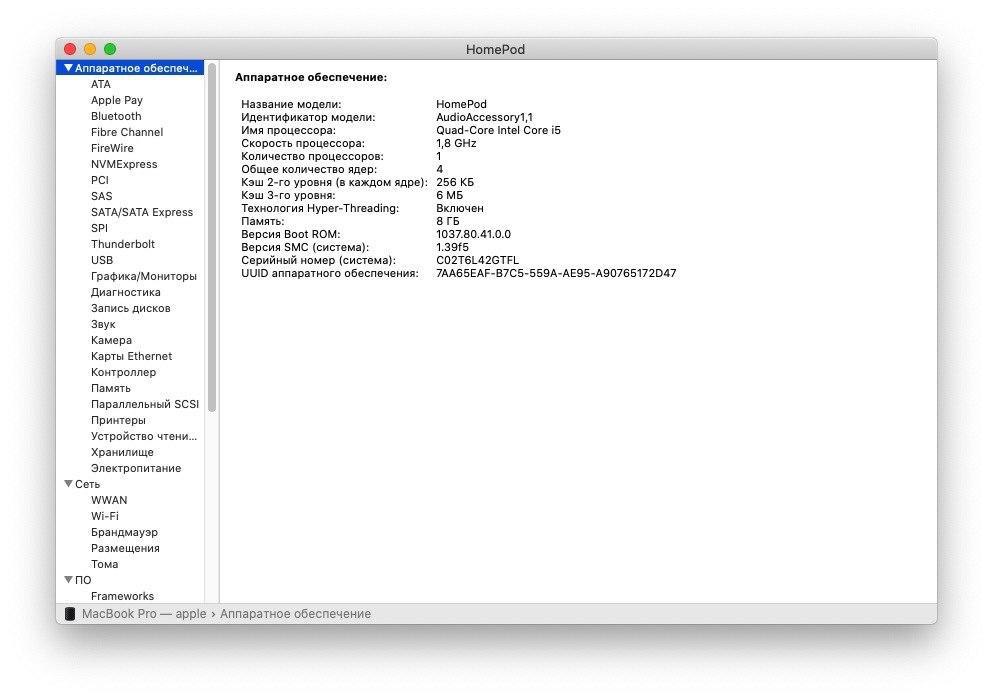Select Звук in the sidebar
Image resolution: width=993 pixels, height=698 pixels.
[x=103, y=324]
